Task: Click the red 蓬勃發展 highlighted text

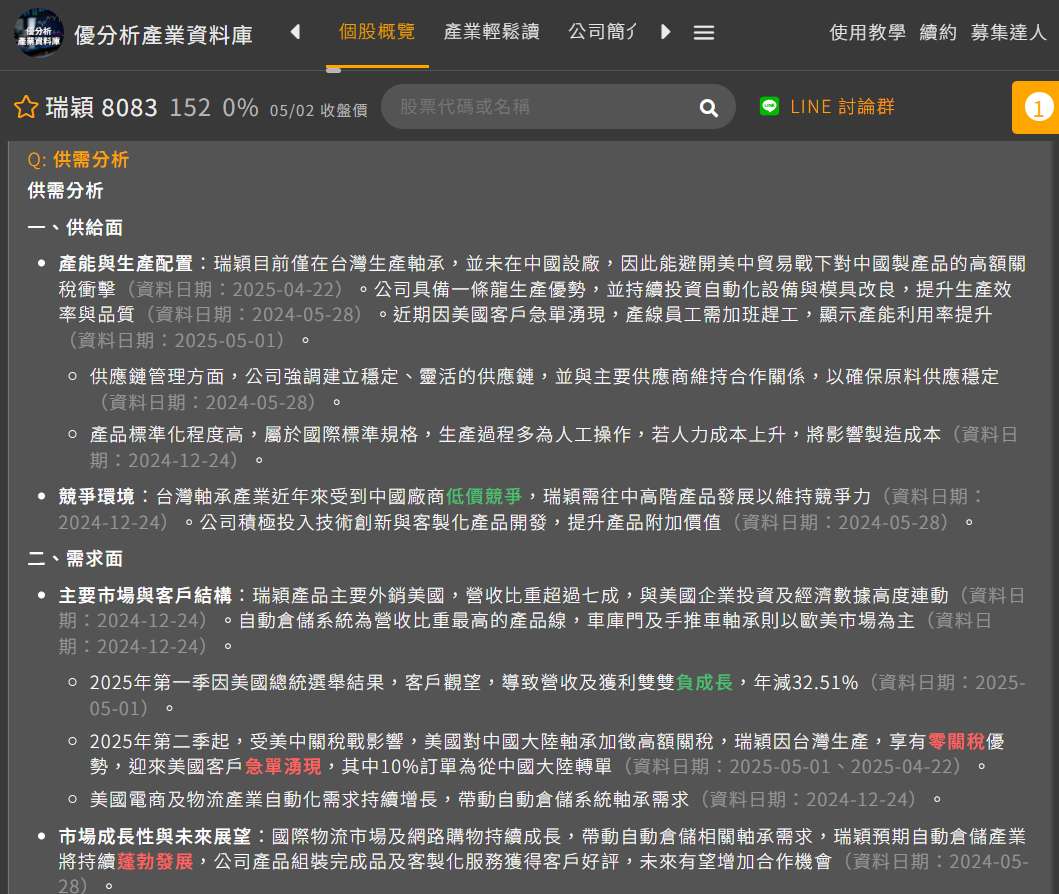Action: tap(155, 862)
